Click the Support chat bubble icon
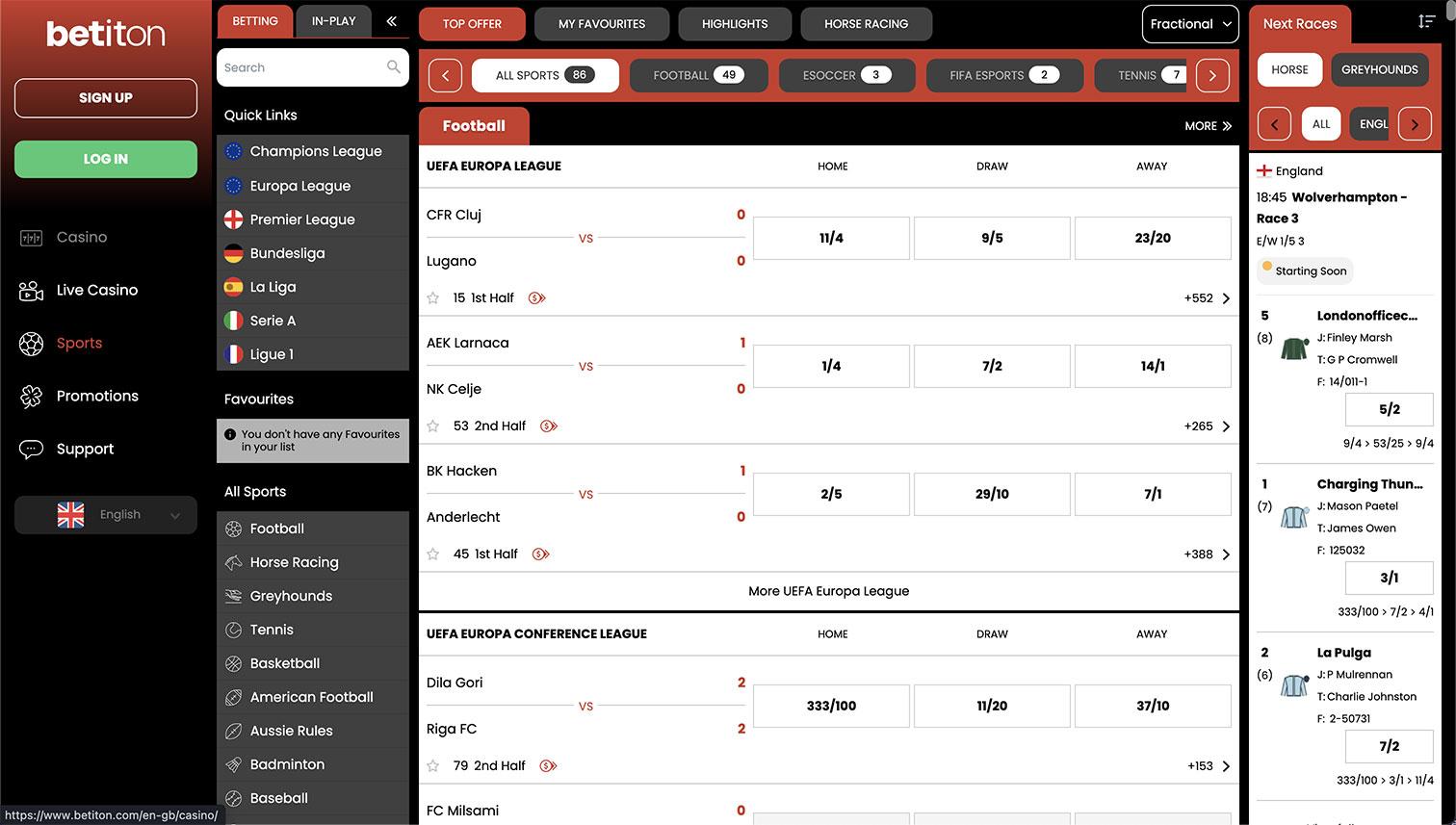This screenshot has width=1456, height=825. pyautogui.click(x=31, y=450)
